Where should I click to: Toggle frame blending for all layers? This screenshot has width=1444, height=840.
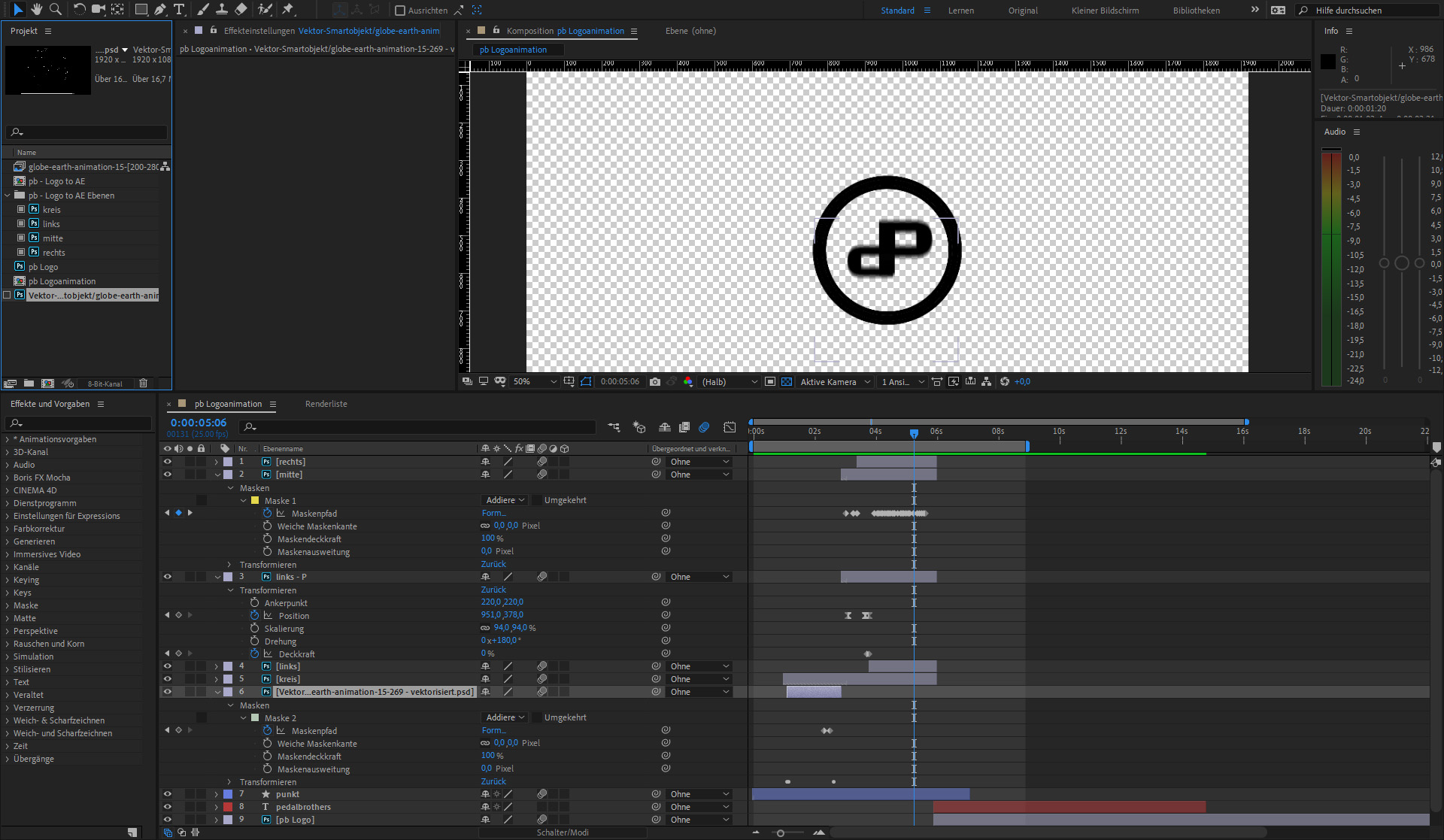tap(684, 427)
